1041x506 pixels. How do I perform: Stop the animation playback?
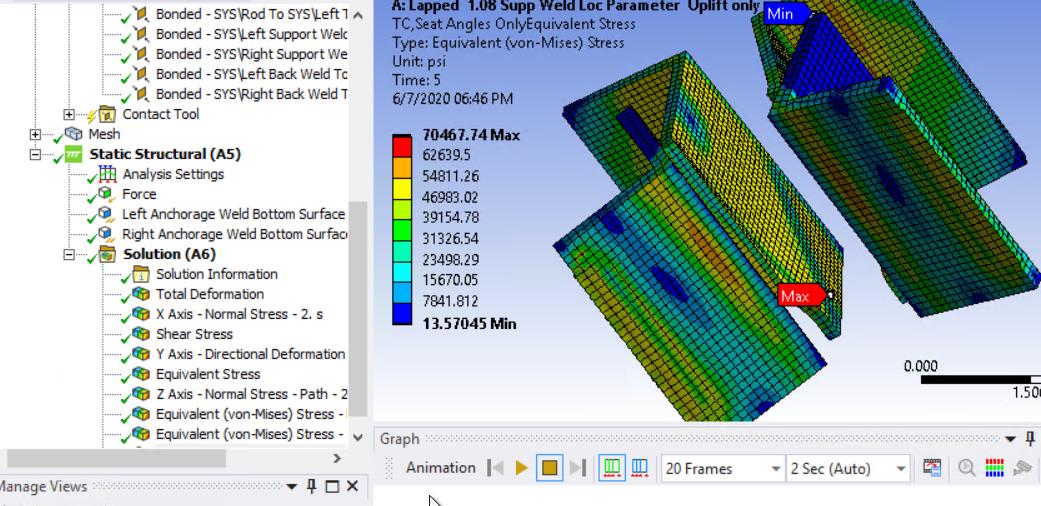(549, 468)
